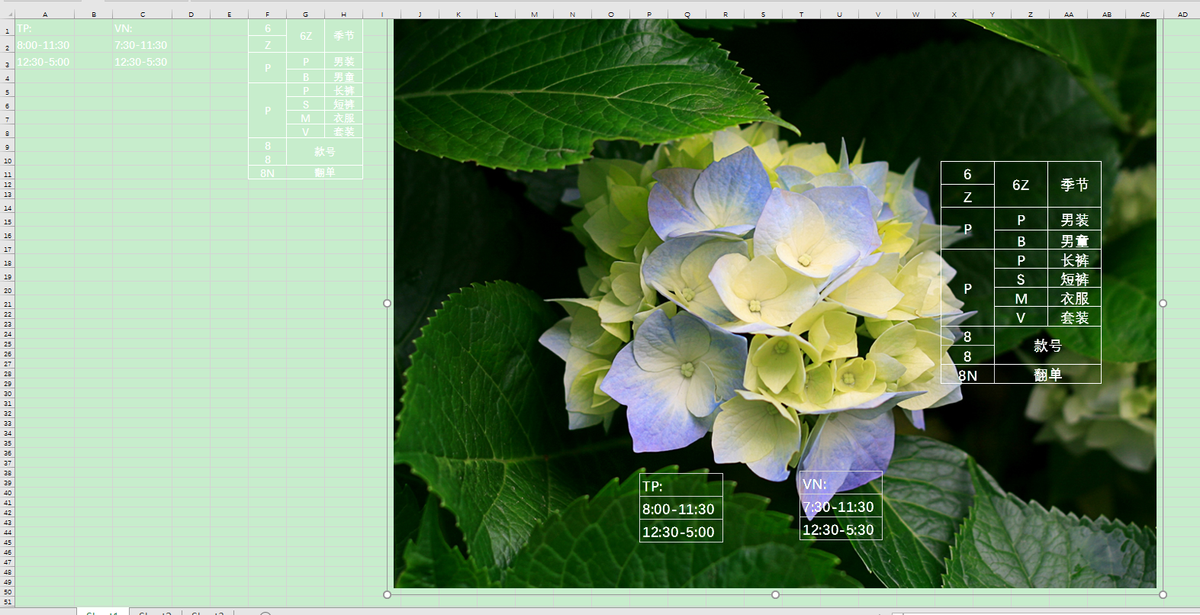This screenshot has height=615, width=1200.
Task: Select column C header
Action: (142, 14)
